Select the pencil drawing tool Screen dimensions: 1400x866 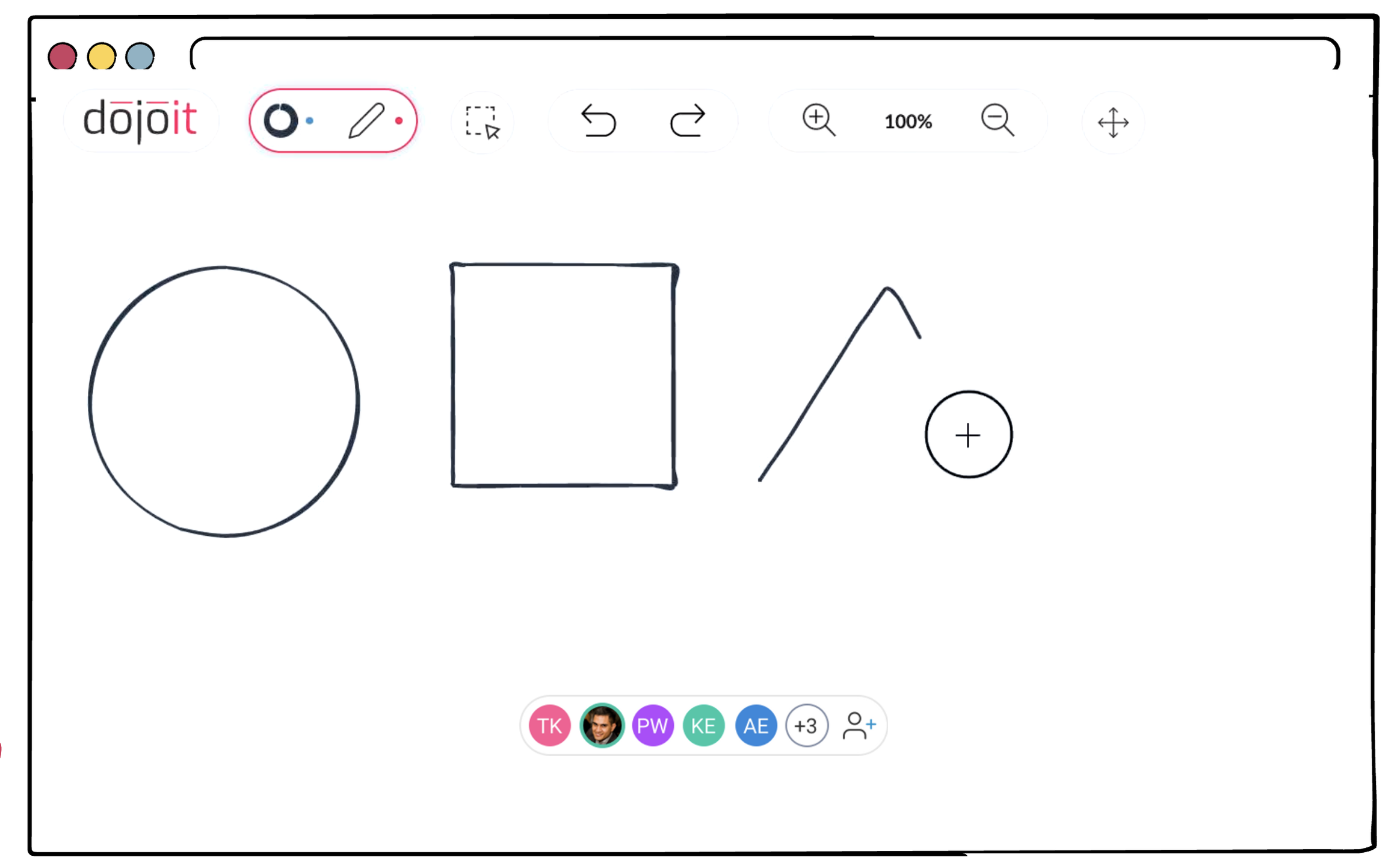coord(366,121)
